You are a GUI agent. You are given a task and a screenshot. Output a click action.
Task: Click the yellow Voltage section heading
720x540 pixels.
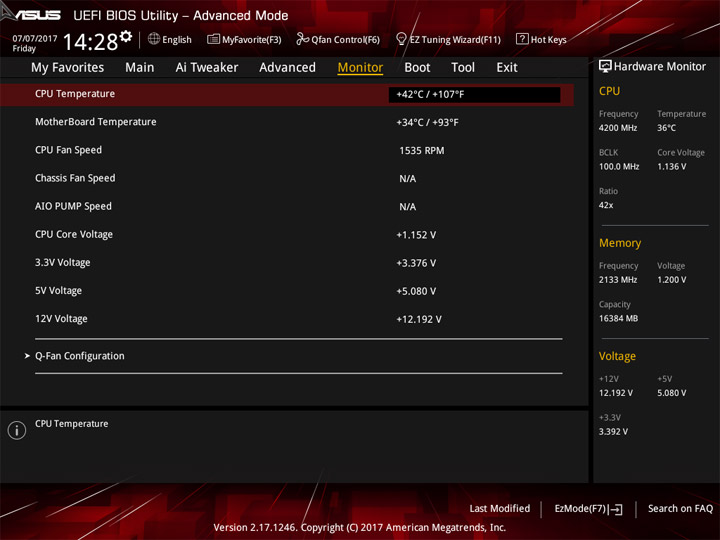point(617,356)
